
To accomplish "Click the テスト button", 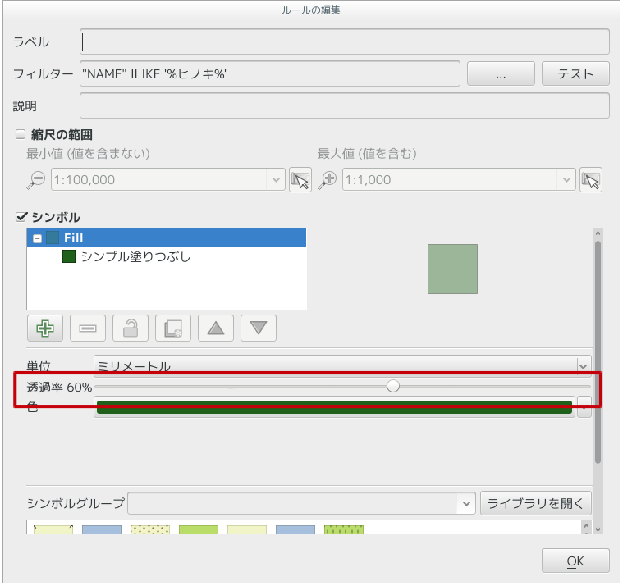I will 576,73.
